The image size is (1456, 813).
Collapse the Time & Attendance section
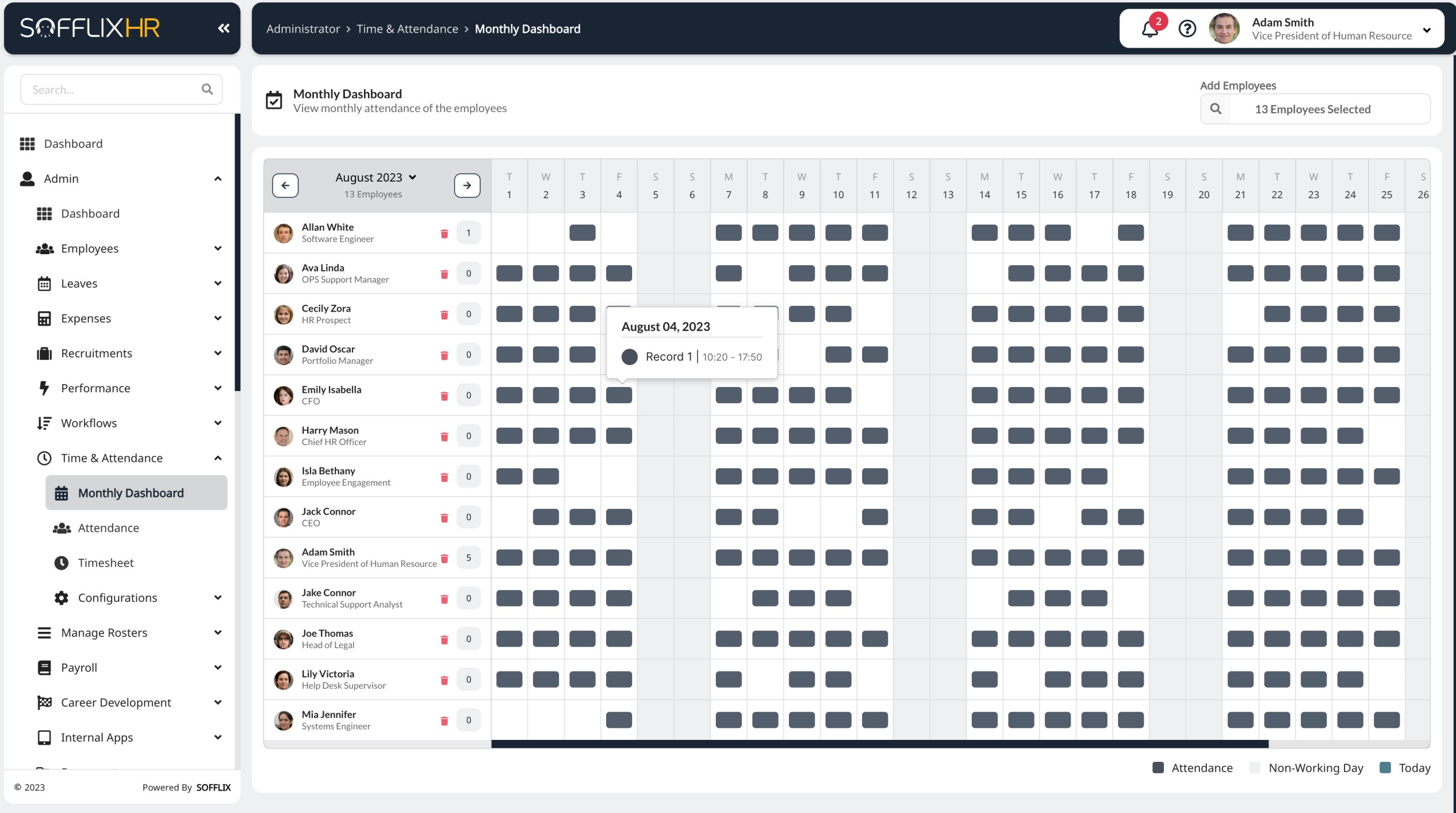[218, 458]
